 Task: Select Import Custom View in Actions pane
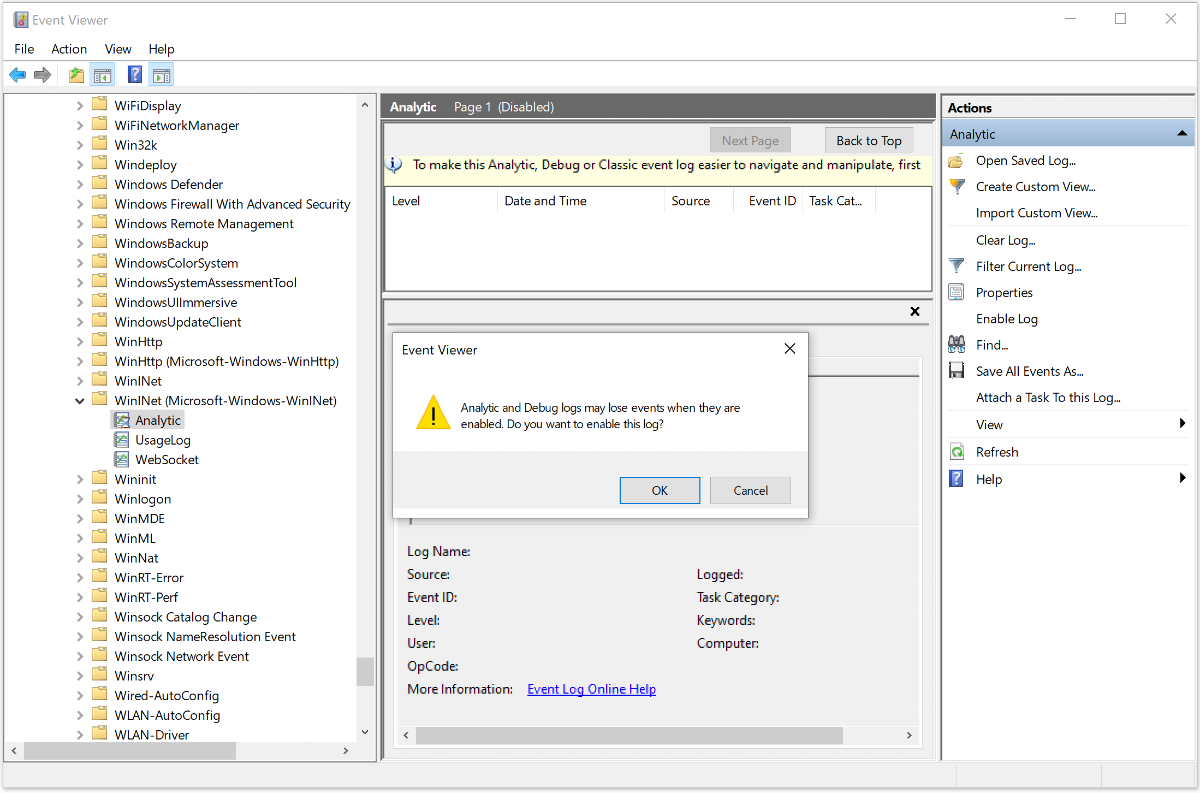1037,212
